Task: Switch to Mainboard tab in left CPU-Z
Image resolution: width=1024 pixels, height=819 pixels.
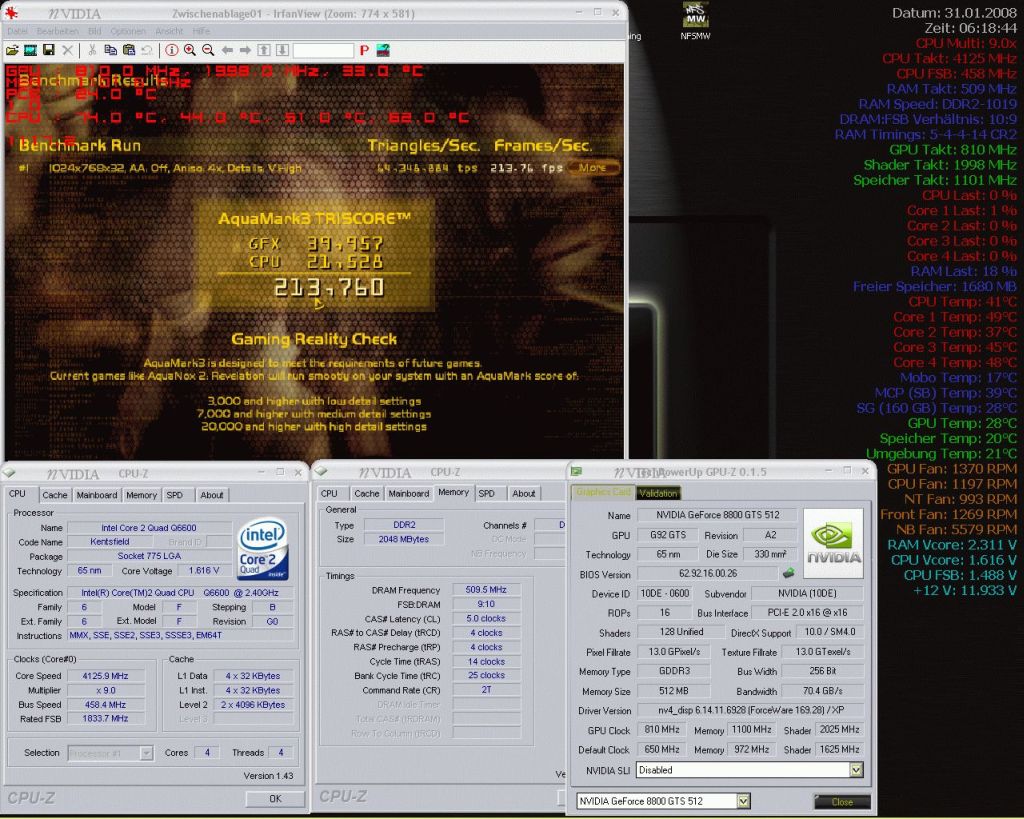Action: [x=97, y=495]
